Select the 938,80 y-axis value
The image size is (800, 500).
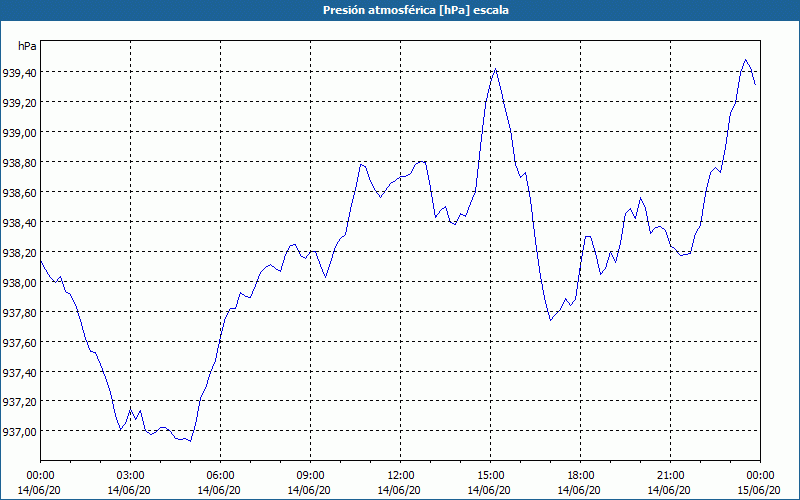(x=19, y=163)
